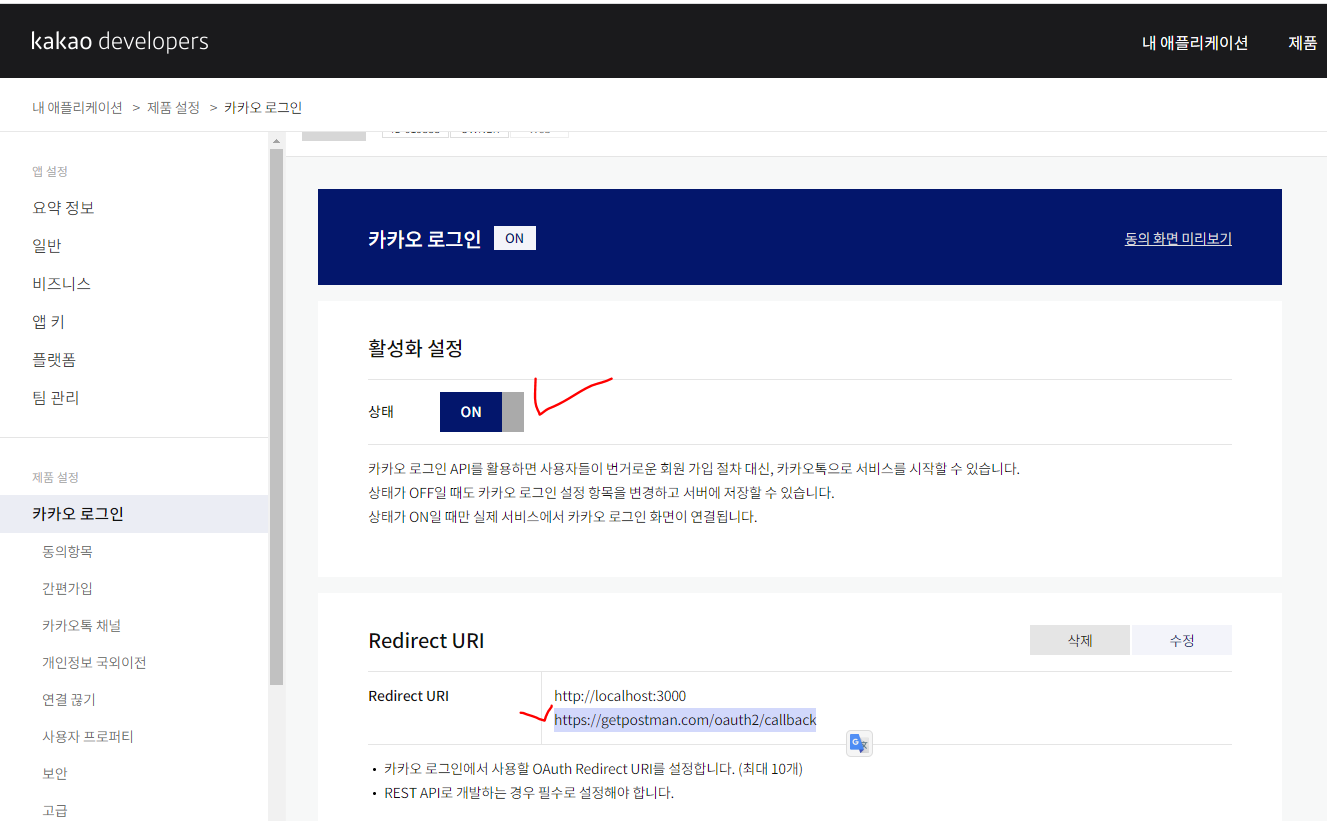Click the getpostman.com oauth2 callback URI
This screenshot has height=821, width=1327.
(685, 720)
